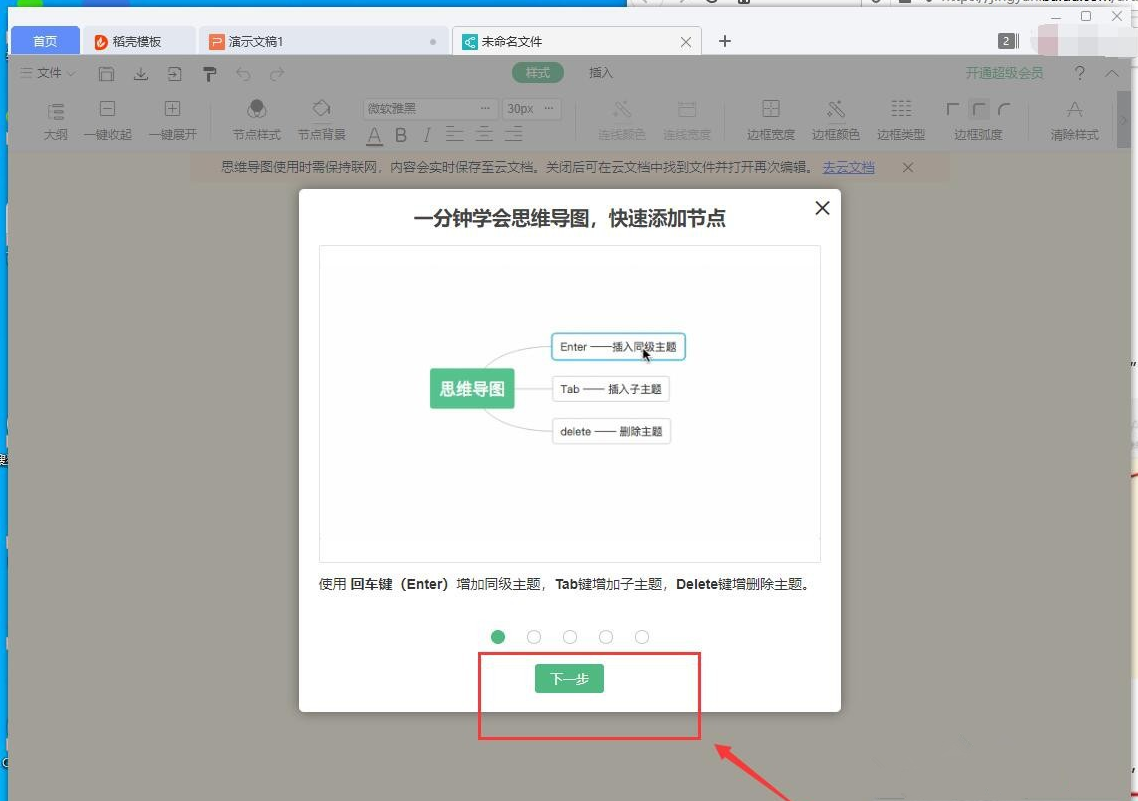
Task: Open the font color A picker
Action: 374,135
